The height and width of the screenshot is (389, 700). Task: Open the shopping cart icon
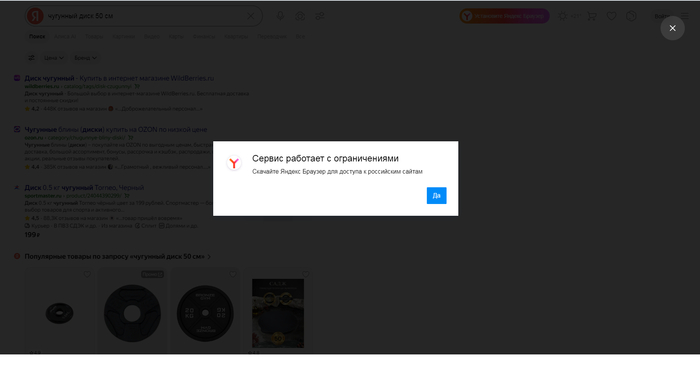(592, 16)
